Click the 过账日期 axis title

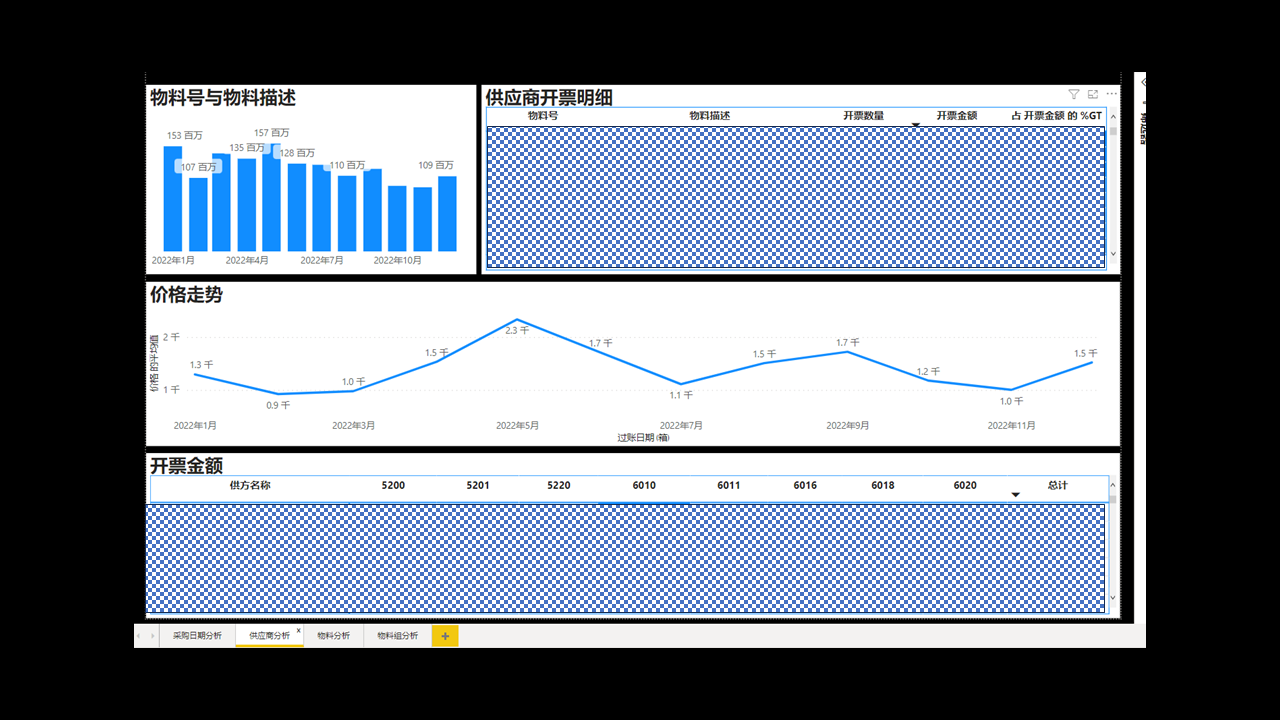(x=643, y=438)
